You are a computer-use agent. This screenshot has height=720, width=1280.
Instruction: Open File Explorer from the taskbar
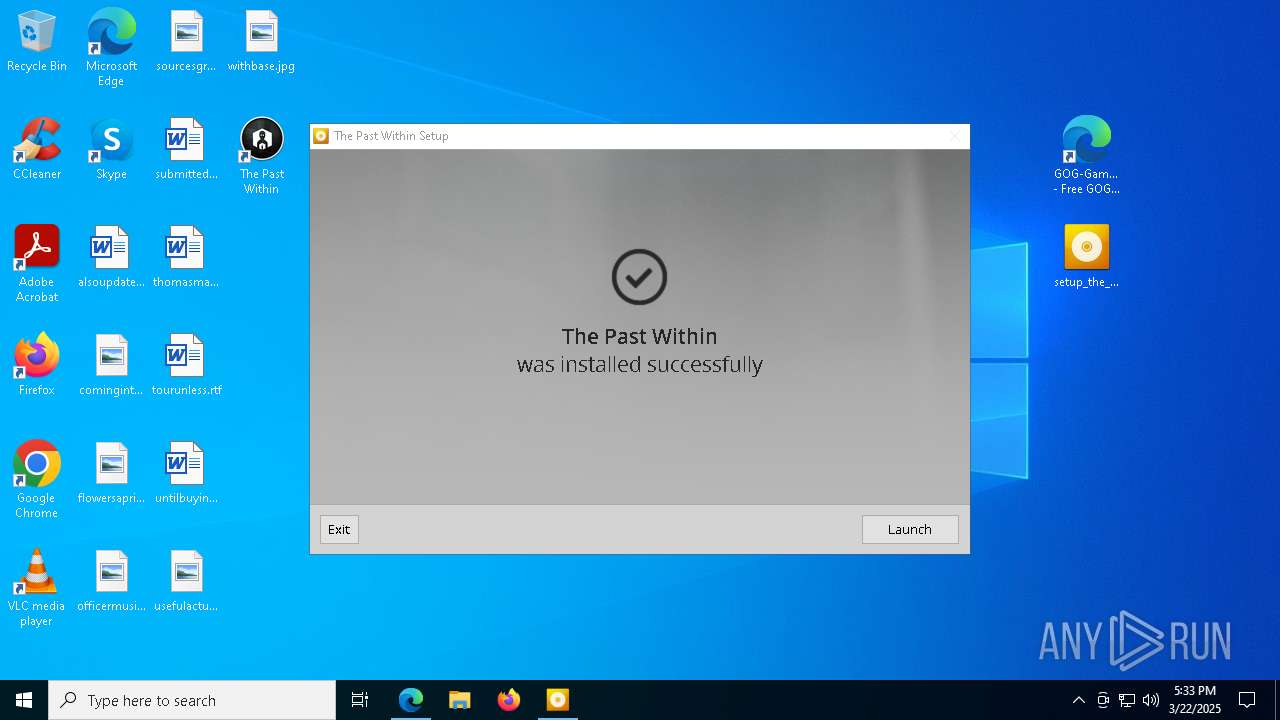click(x=459, y=700)
